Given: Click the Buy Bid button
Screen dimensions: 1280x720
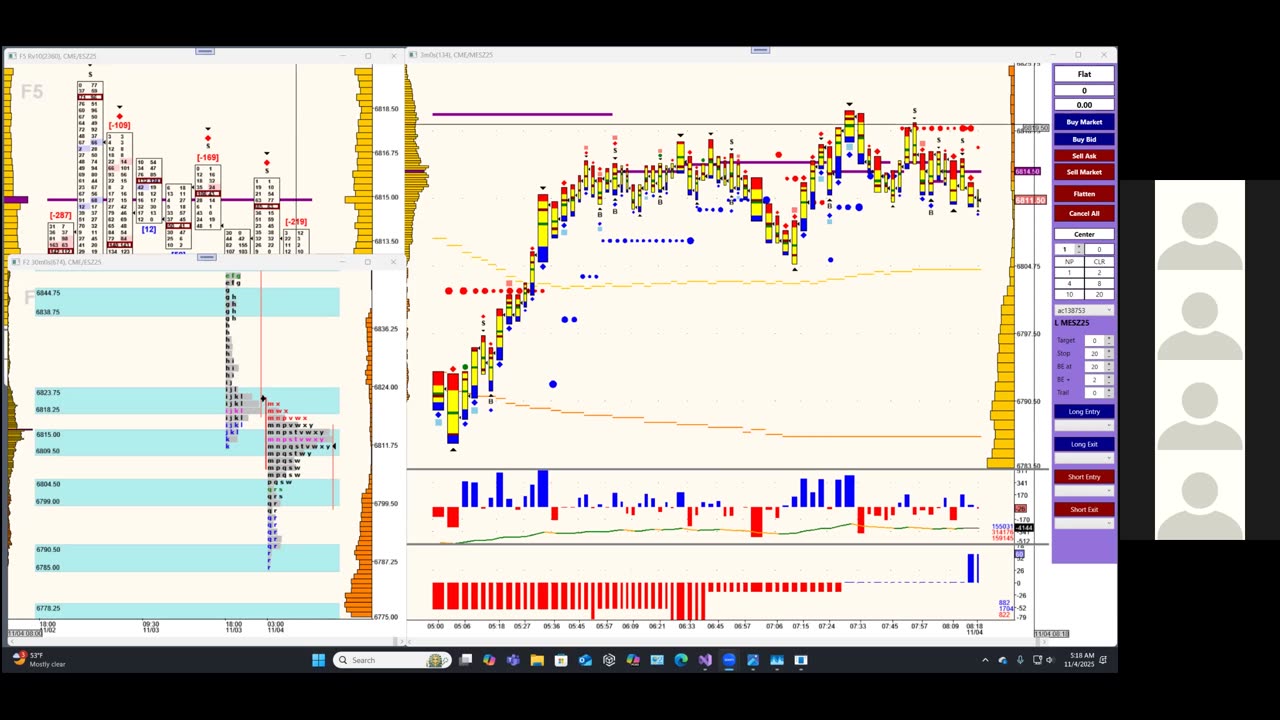Looking at the screenshot, I should click(1084, 139).
